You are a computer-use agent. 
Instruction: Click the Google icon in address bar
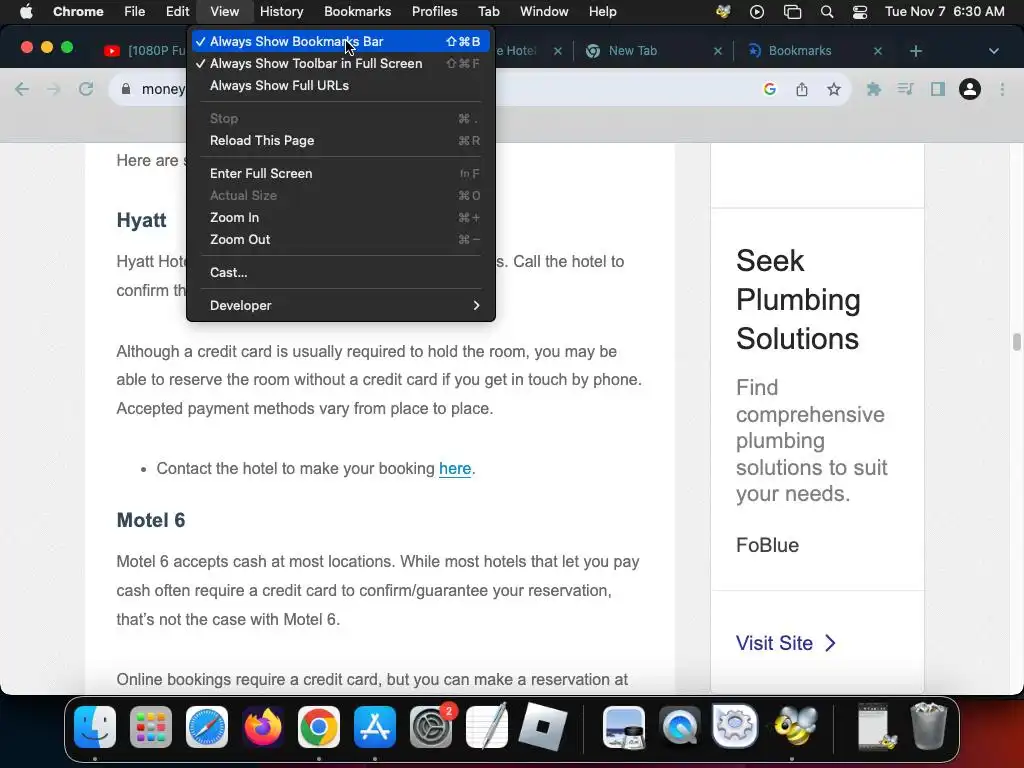(x=770, y=89)
